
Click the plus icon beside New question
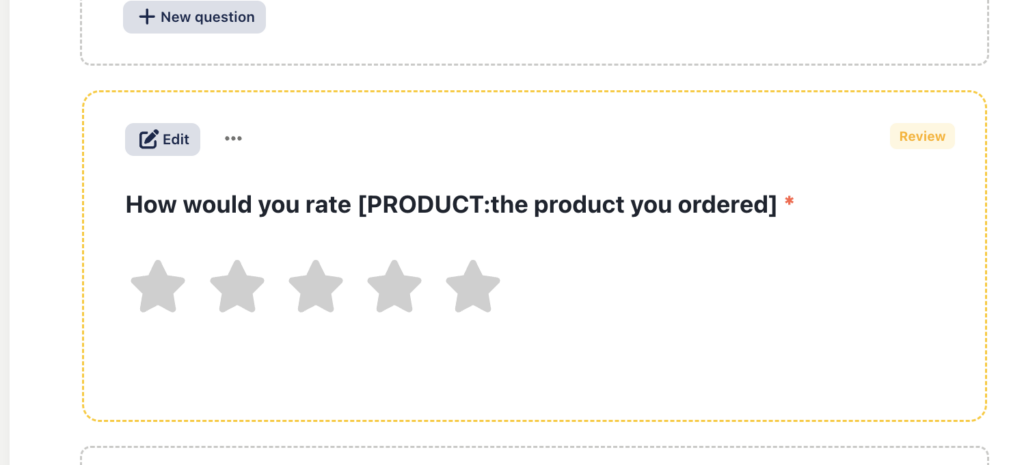point(147,17)
